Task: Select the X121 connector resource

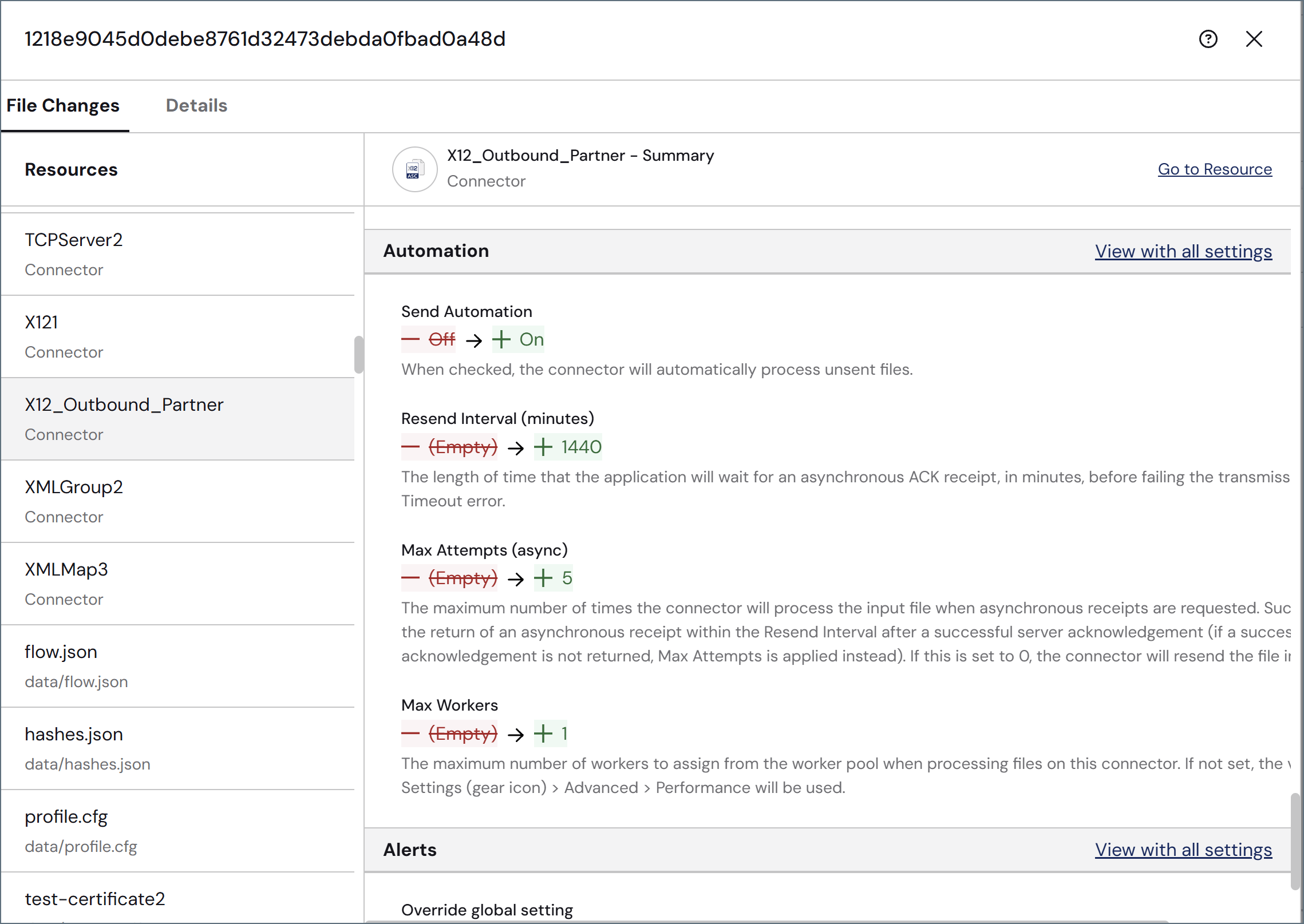Action: point(177,336)
